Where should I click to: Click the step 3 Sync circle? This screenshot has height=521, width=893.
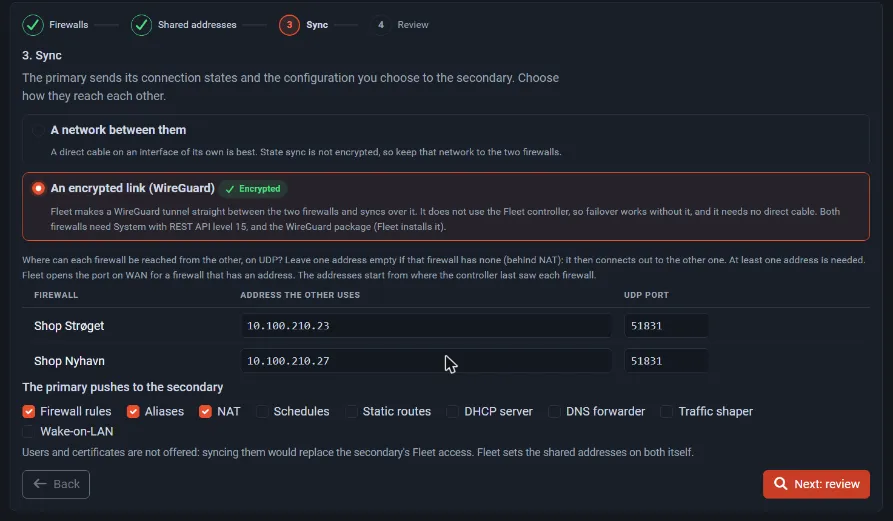point(289,25)
